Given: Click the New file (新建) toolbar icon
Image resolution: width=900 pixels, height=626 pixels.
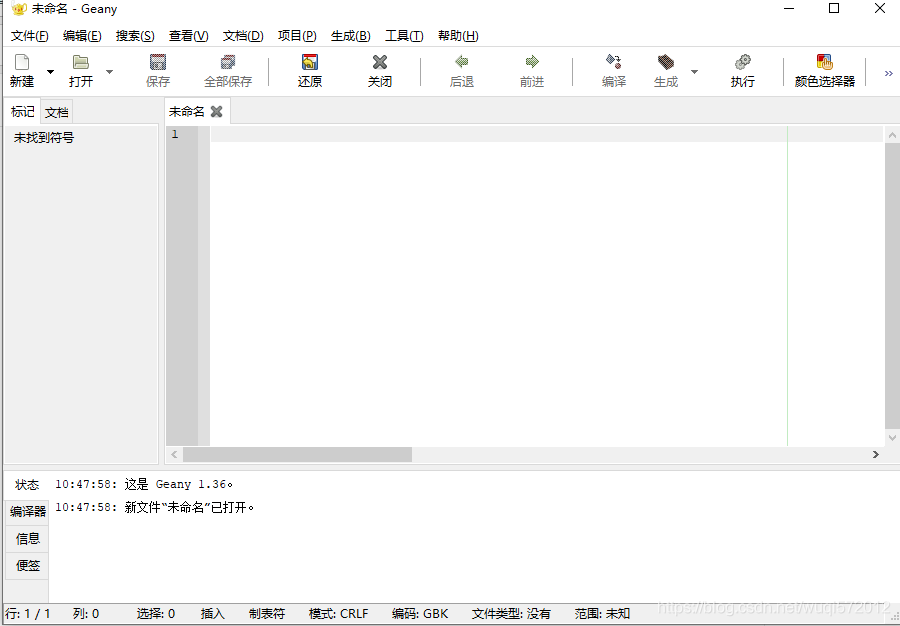Looking at the screenshot, I should pyautogui.click(x=22, y=62).
